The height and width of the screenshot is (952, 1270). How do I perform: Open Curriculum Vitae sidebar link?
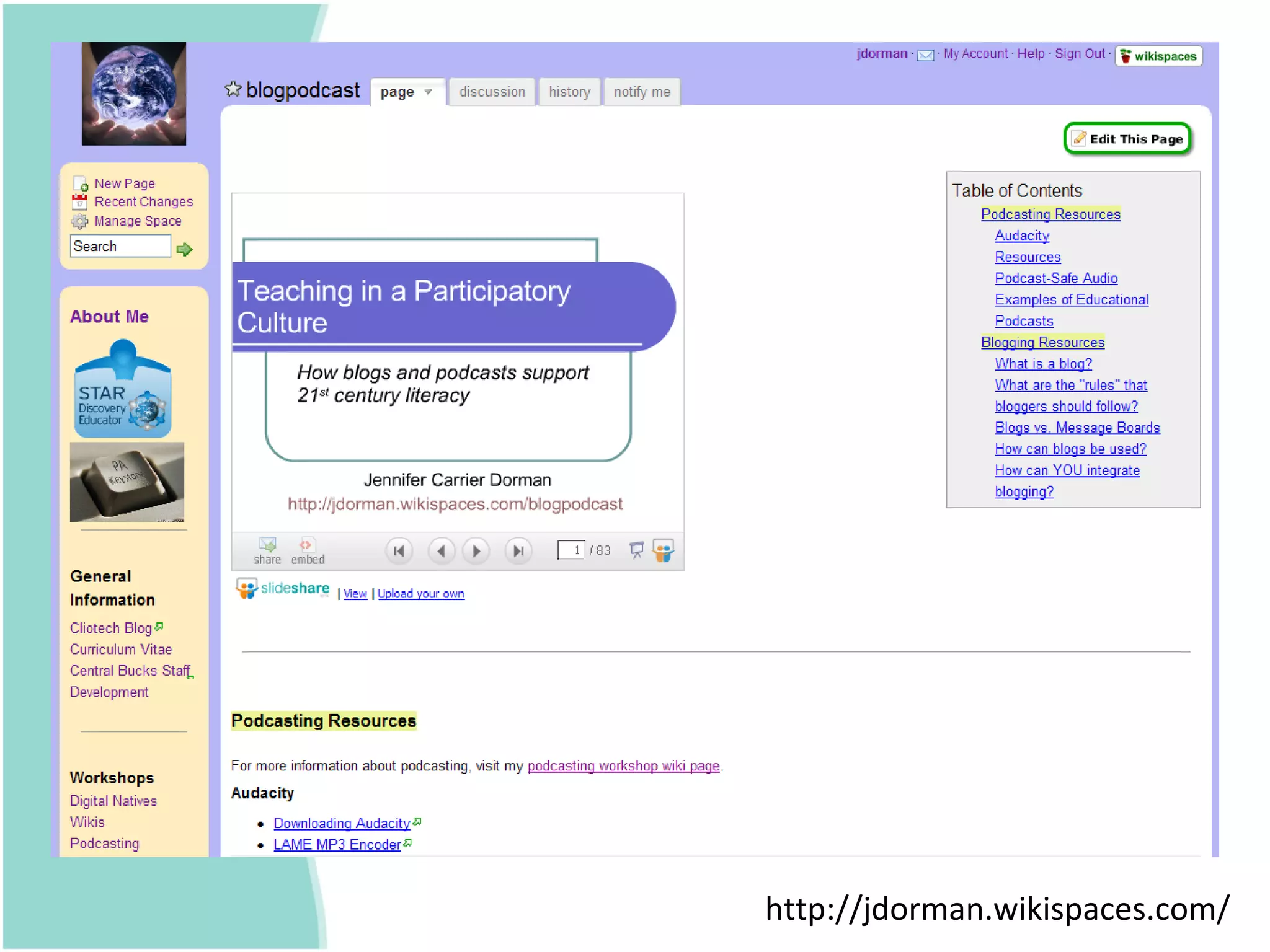121,649
